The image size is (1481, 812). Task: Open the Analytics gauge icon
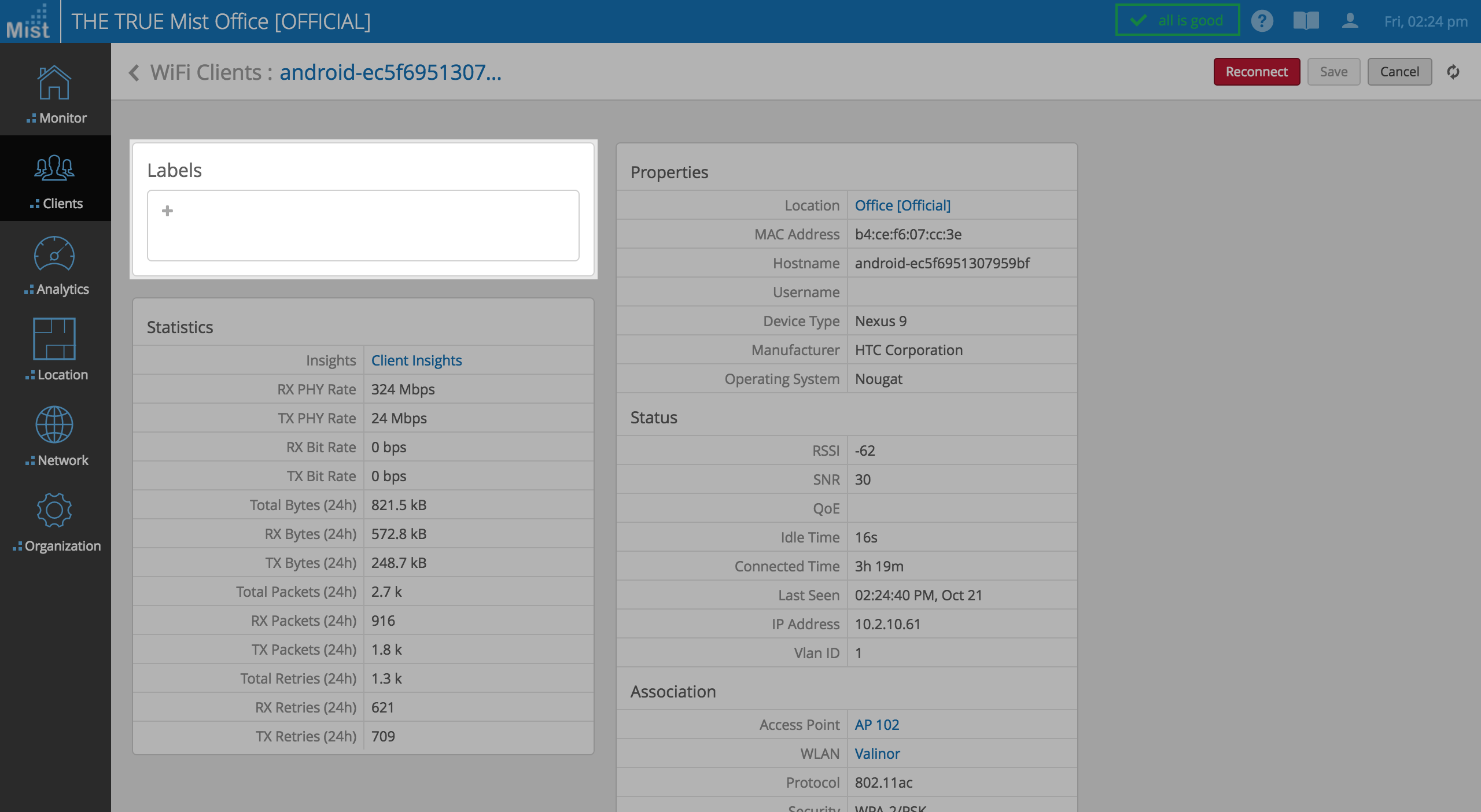[x=54, y=254]
